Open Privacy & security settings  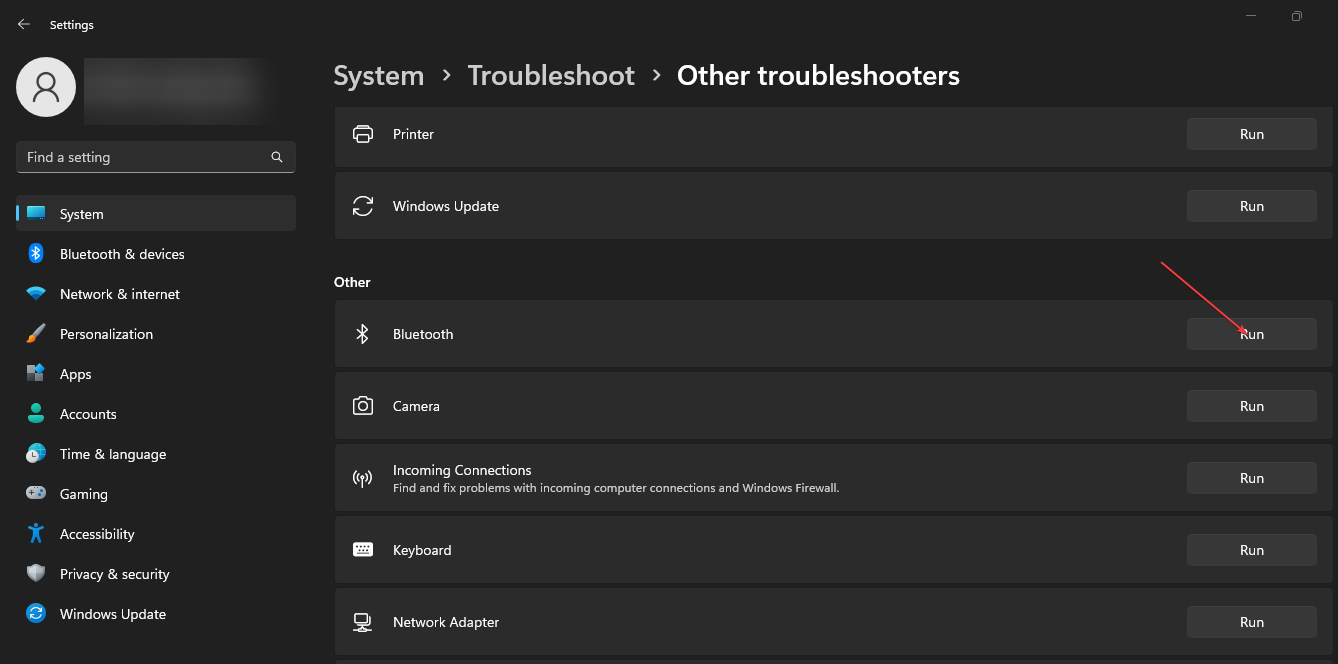[156, 574]
